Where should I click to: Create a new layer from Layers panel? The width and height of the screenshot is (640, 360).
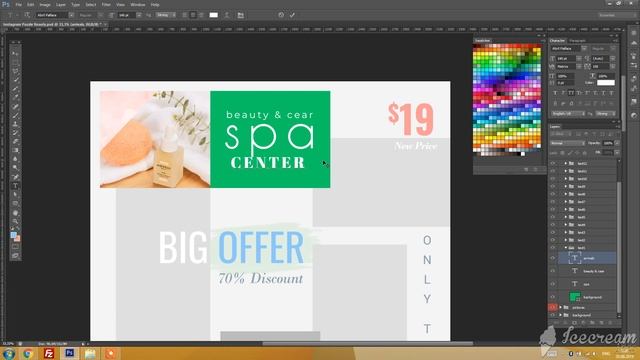tap(602, 323)
